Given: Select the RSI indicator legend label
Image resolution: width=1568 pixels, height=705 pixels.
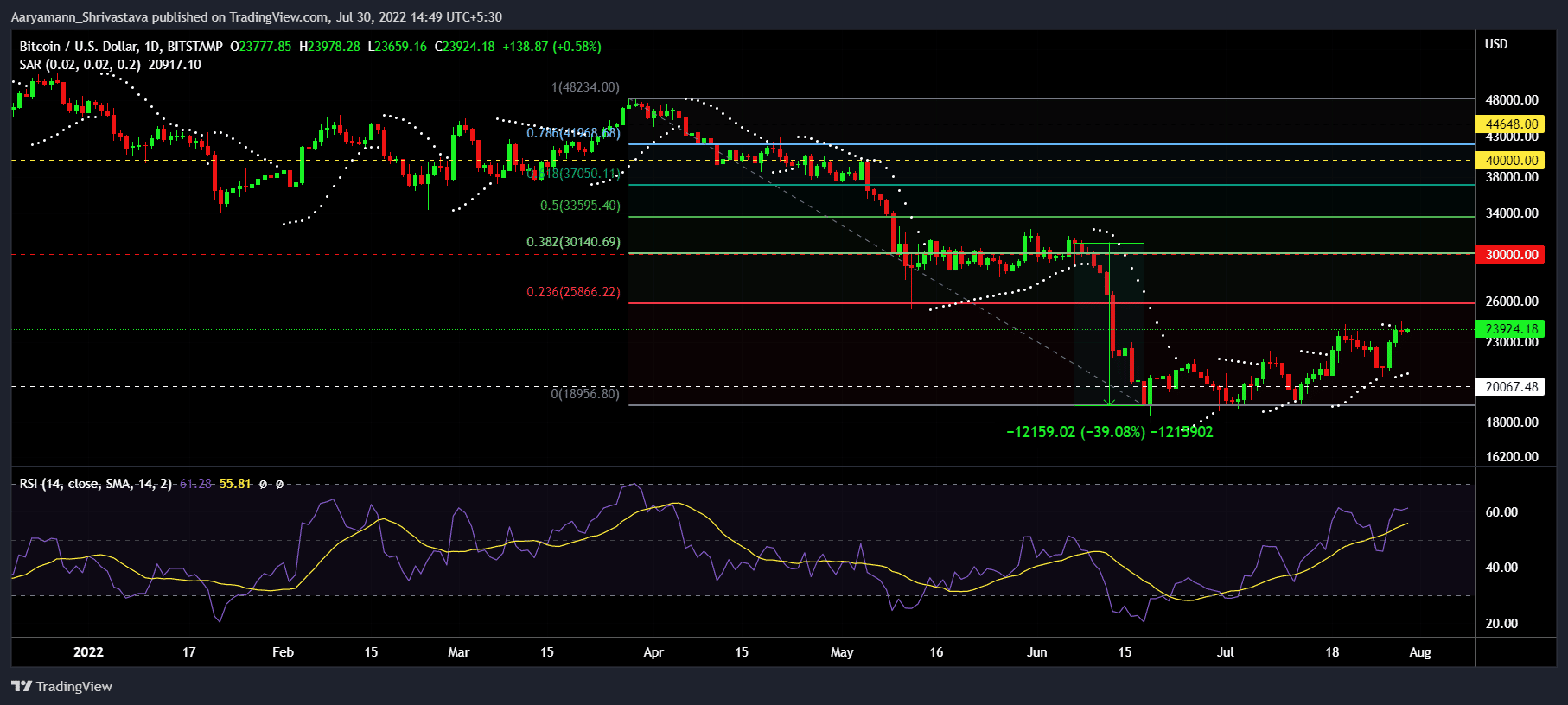Looking at the screenshot, I should (95, 484).
